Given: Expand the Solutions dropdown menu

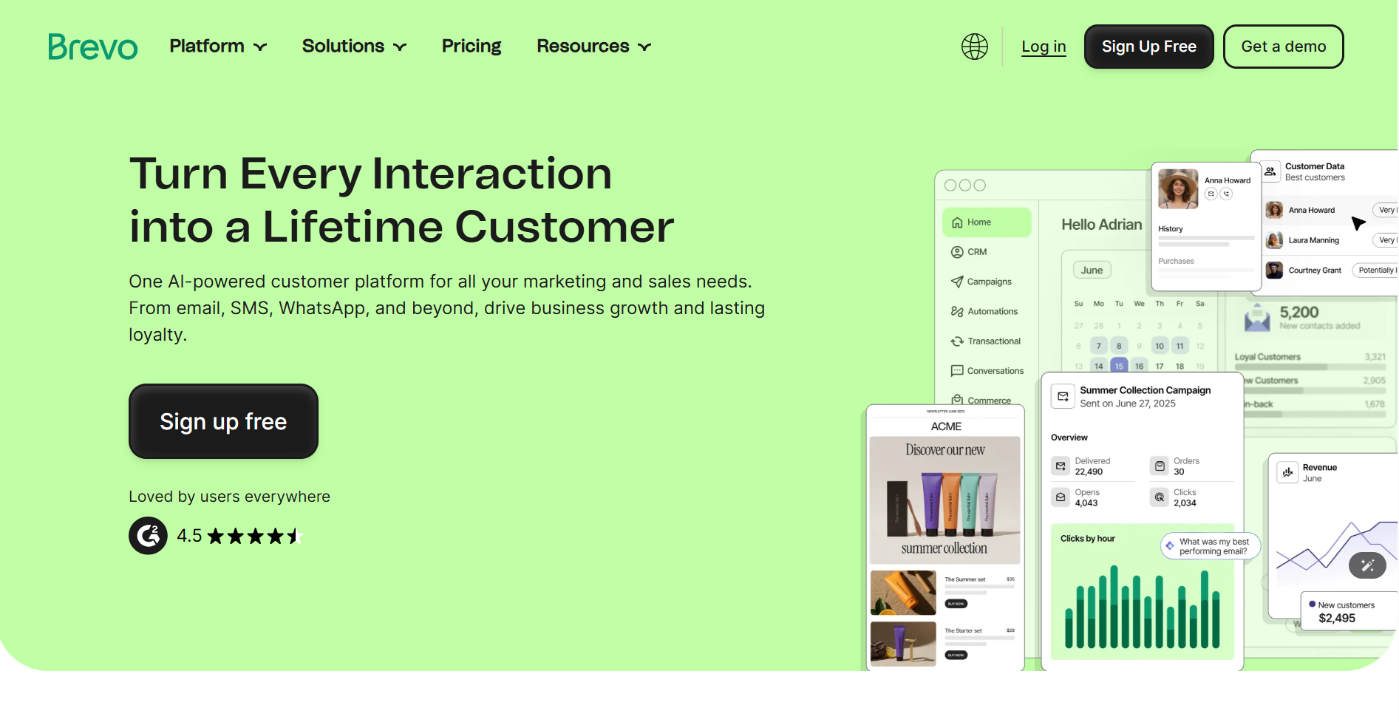Looking at the screenshot, I should coord(354,46).
